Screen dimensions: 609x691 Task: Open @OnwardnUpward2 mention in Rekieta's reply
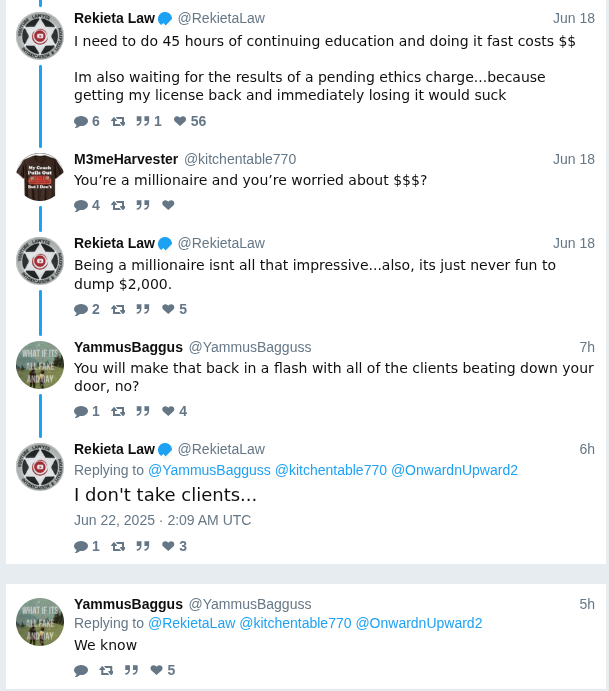pos(454,470)
